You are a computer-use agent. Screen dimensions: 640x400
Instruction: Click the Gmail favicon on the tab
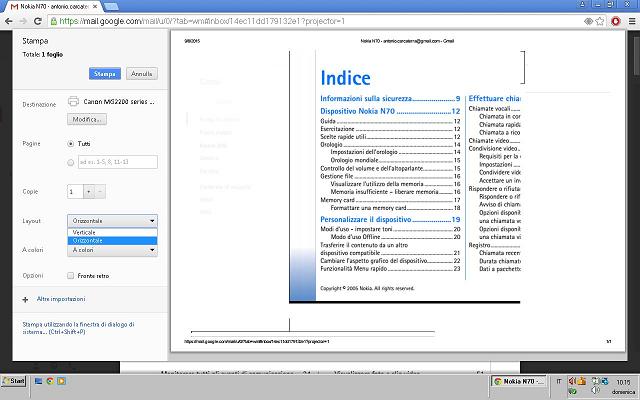pos(15,6)
